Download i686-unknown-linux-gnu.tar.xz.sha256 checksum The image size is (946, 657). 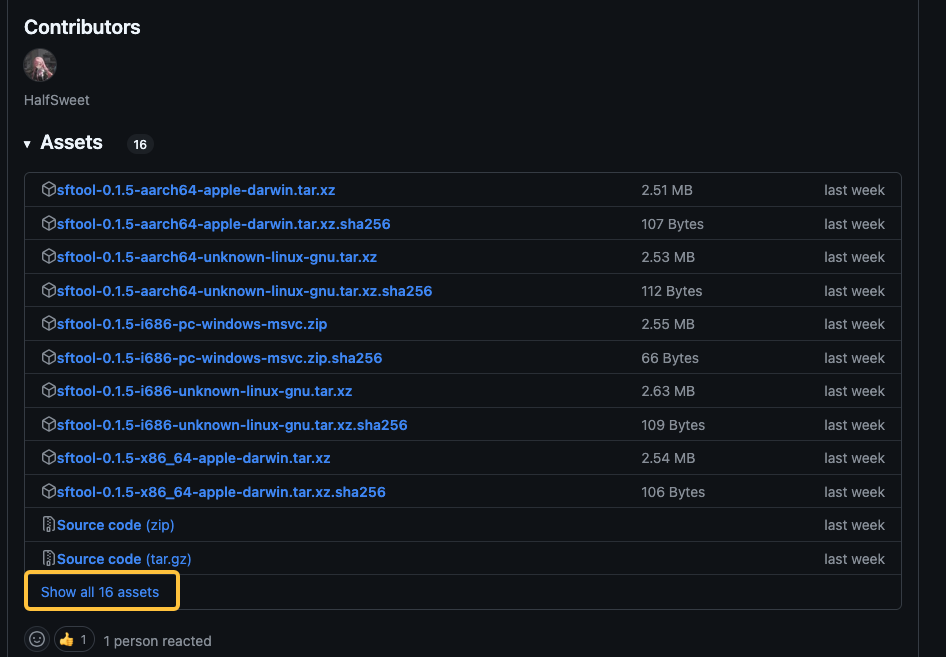(x=232, y=425)
